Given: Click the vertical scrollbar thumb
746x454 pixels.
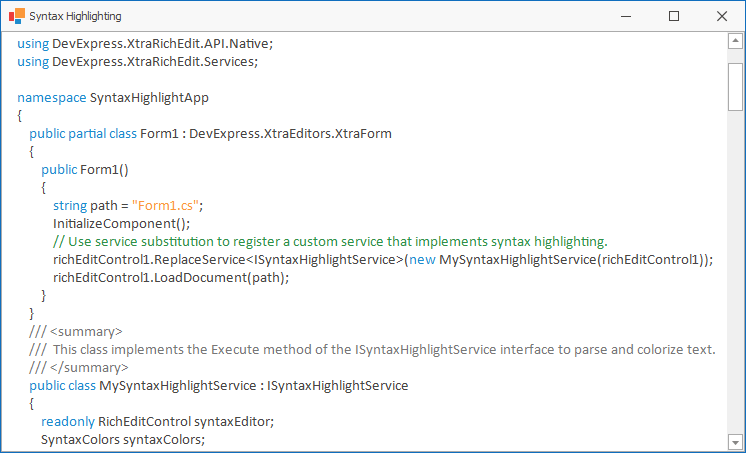Looking at the screenshot, I should [735, 87].
